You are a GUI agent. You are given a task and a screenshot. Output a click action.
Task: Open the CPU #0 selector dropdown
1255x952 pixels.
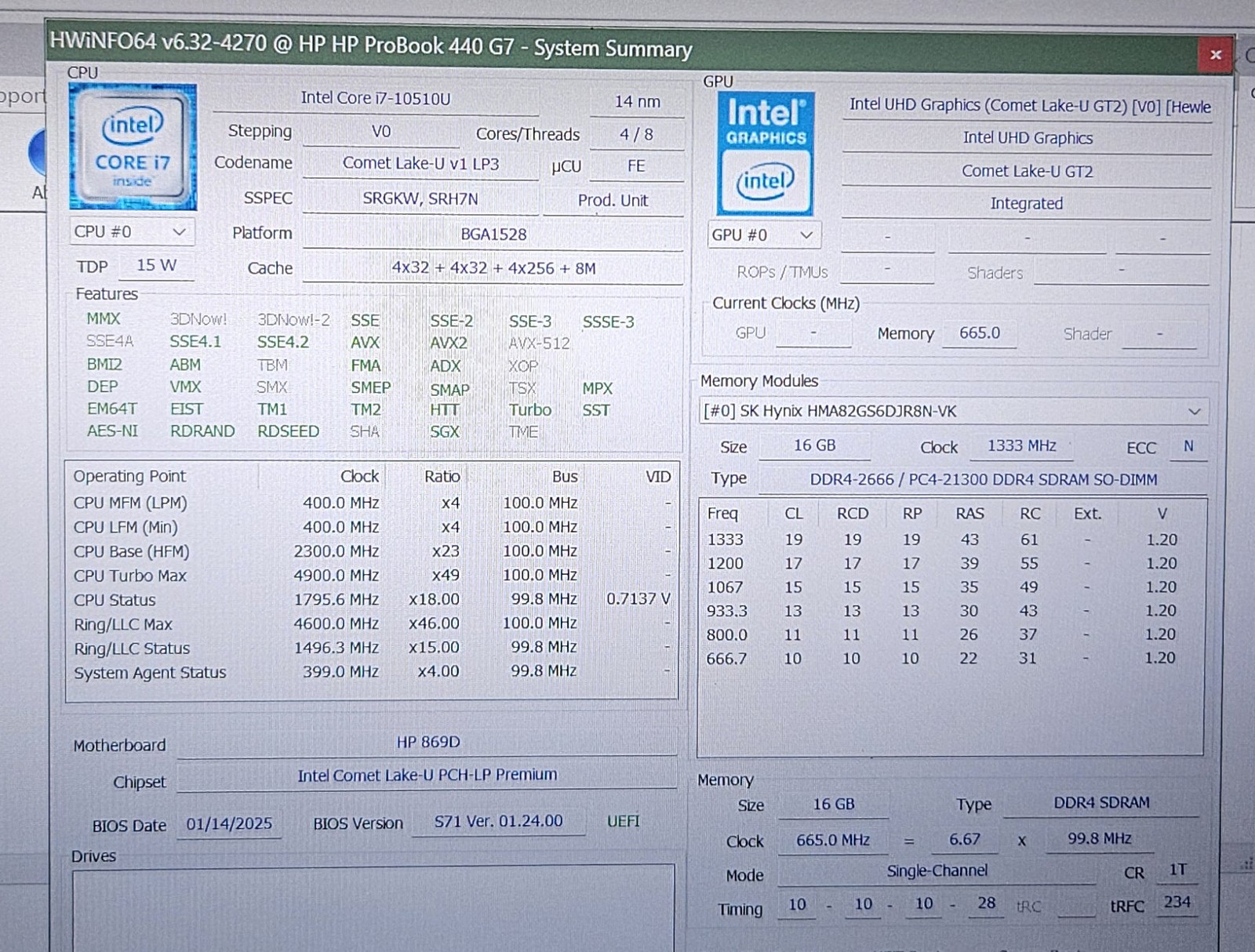131,232
